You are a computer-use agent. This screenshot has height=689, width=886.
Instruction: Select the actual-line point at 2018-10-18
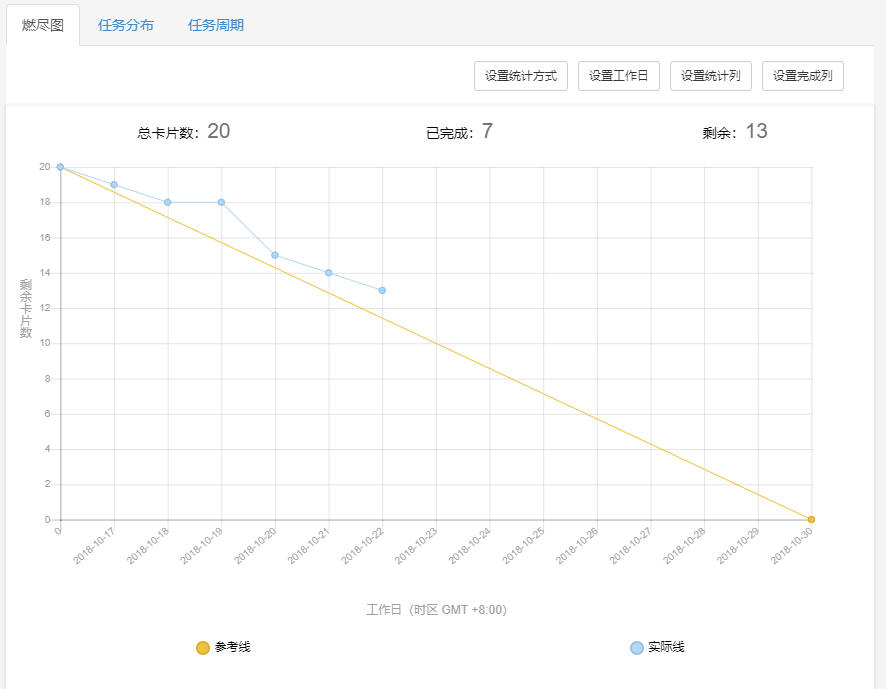coord(168,202)
